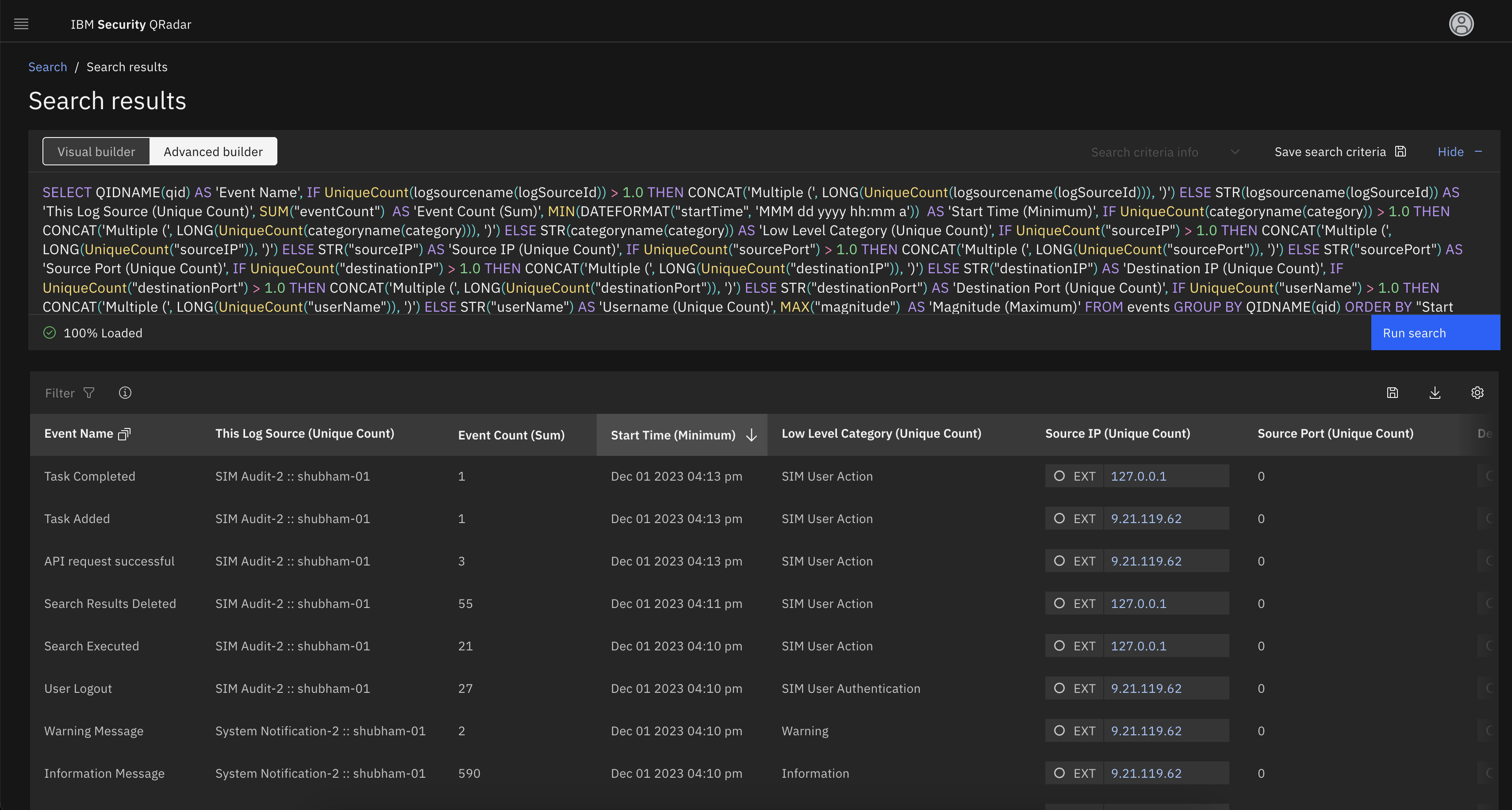Screen dimensions: 1512x810
Task: Click inside the AQL query editor
Action: click(704, 249)
